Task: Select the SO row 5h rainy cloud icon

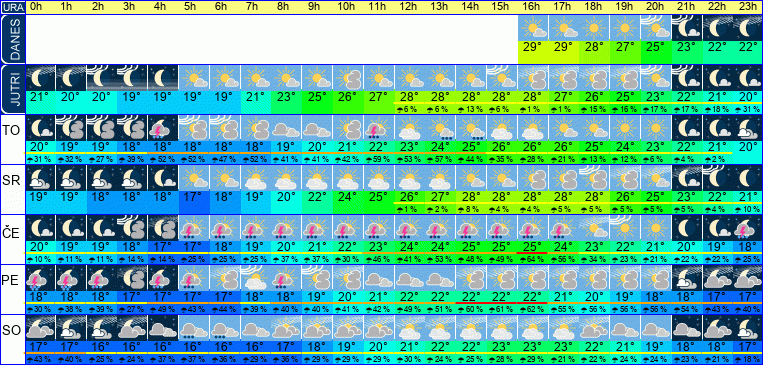Action: 193,328
